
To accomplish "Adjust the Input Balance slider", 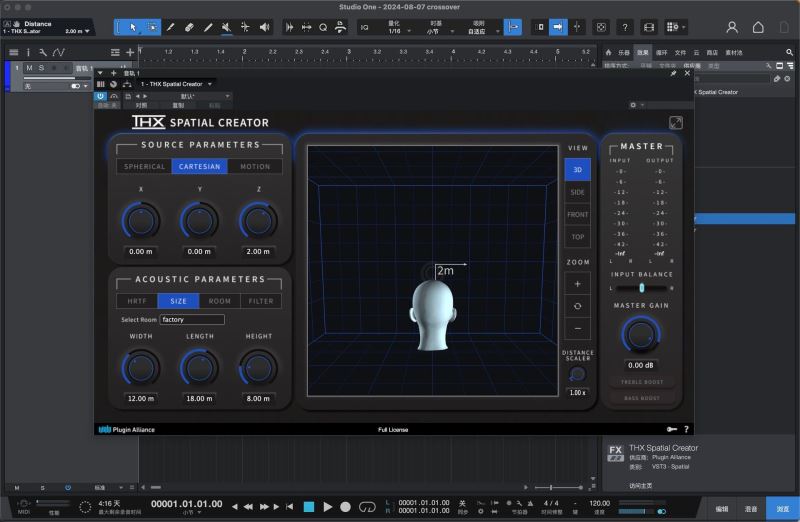I will click(641, 288).
